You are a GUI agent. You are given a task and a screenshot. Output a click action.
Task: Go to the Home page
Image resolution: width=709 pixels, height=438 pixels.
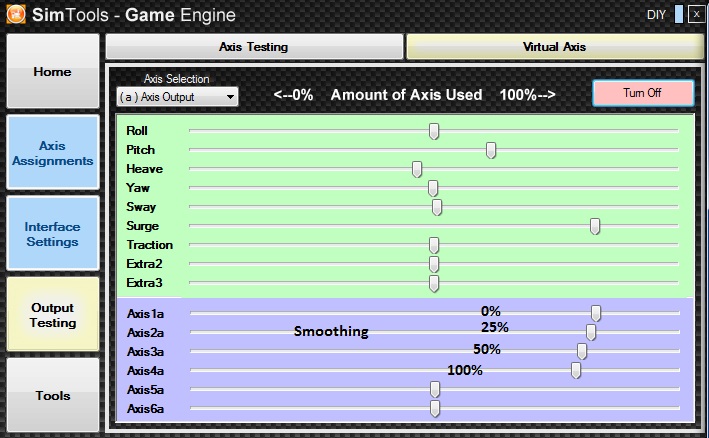[x=53, y=71]
